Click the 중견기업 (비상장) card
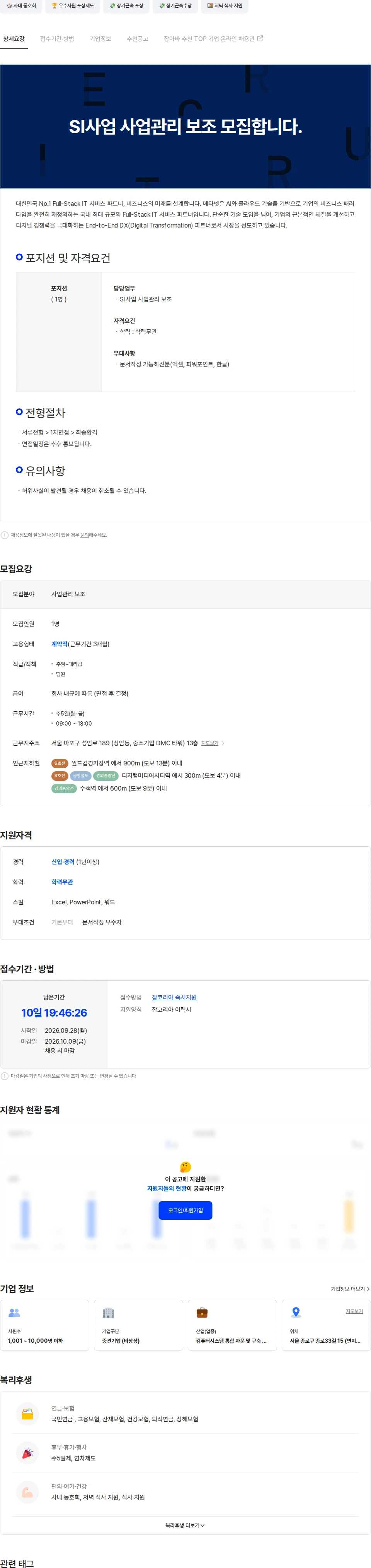 139,1326
